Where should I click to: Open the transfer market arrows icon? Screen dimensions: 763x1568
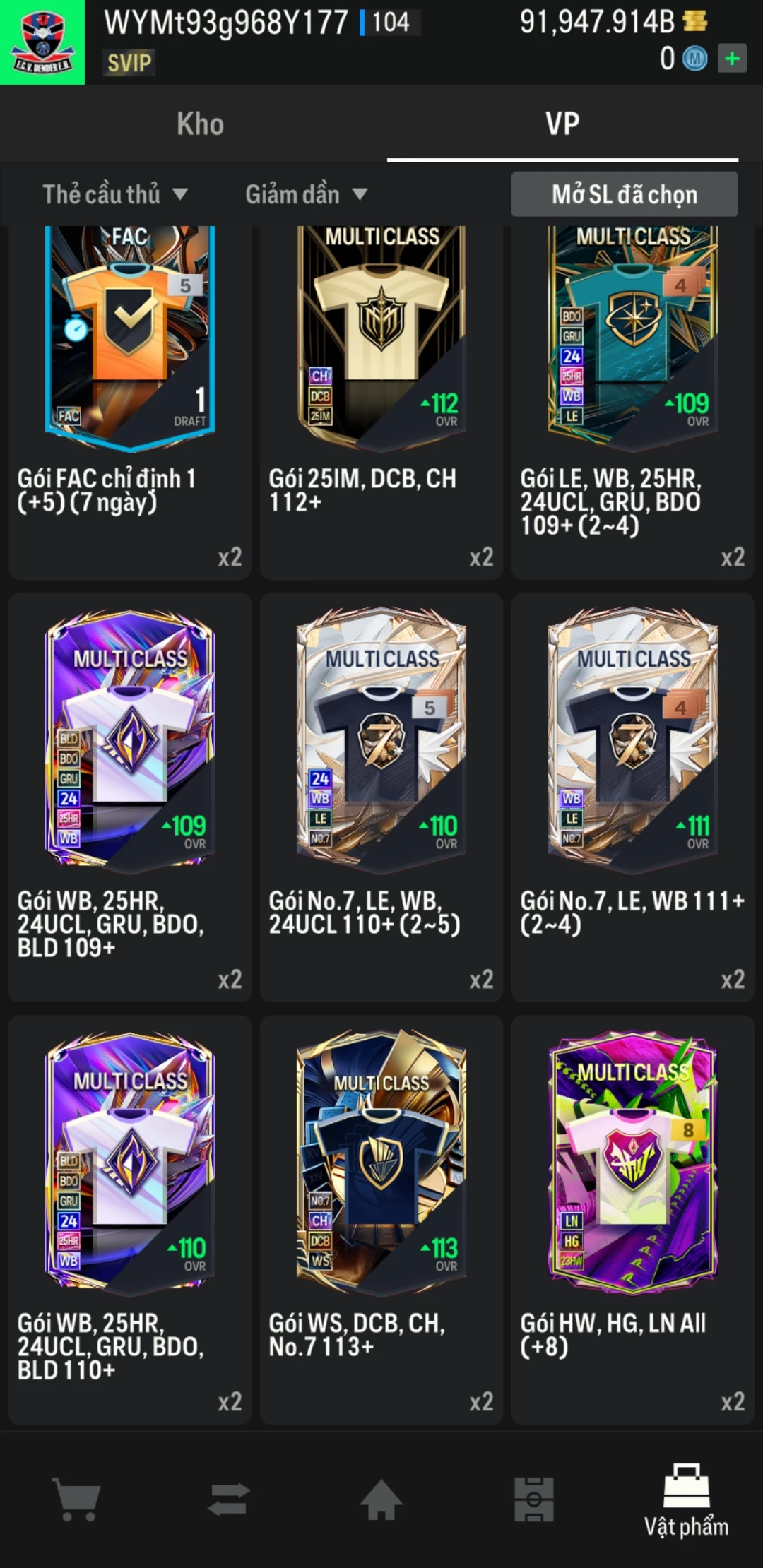click(229, 1499)
